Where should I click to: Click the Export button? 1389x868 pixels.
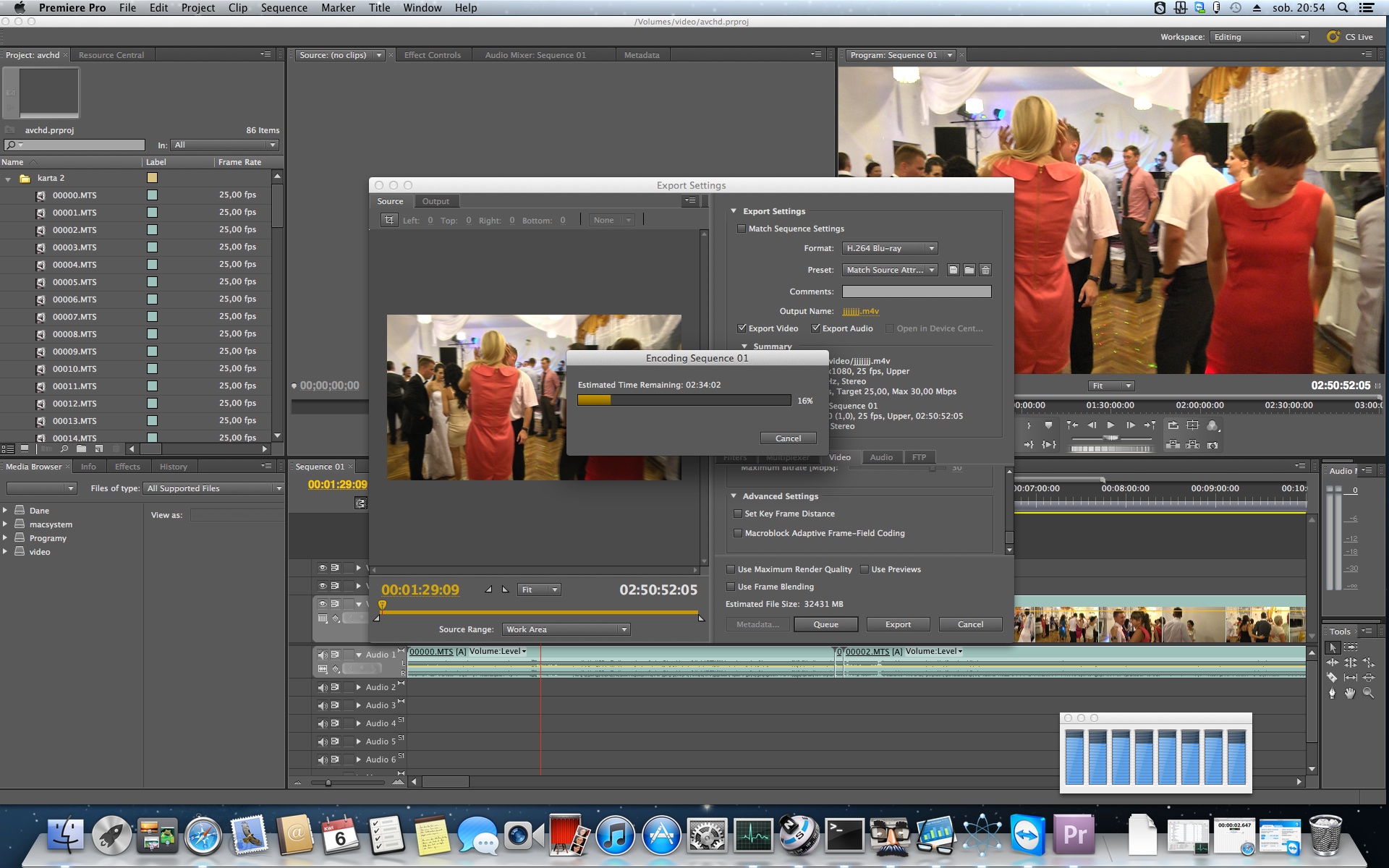pos(898,624)
